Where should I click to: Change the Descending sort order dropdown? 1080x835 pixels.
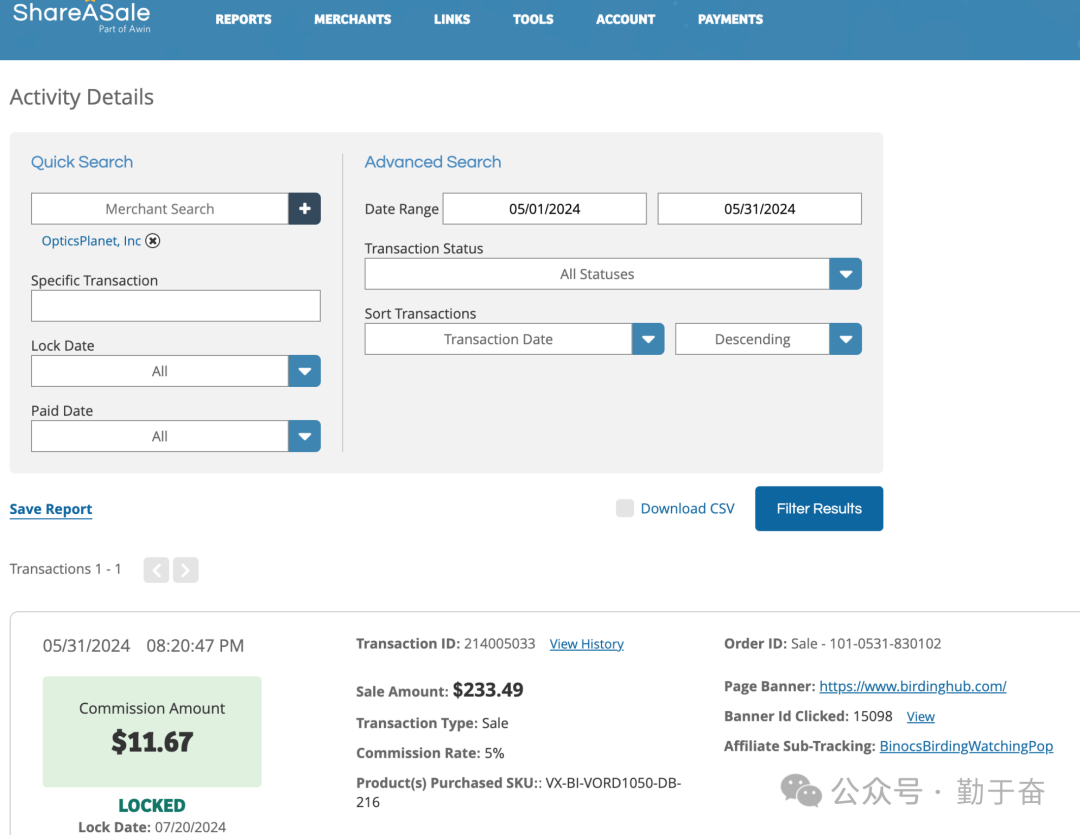pyautogui.click(x=845, y=339)
